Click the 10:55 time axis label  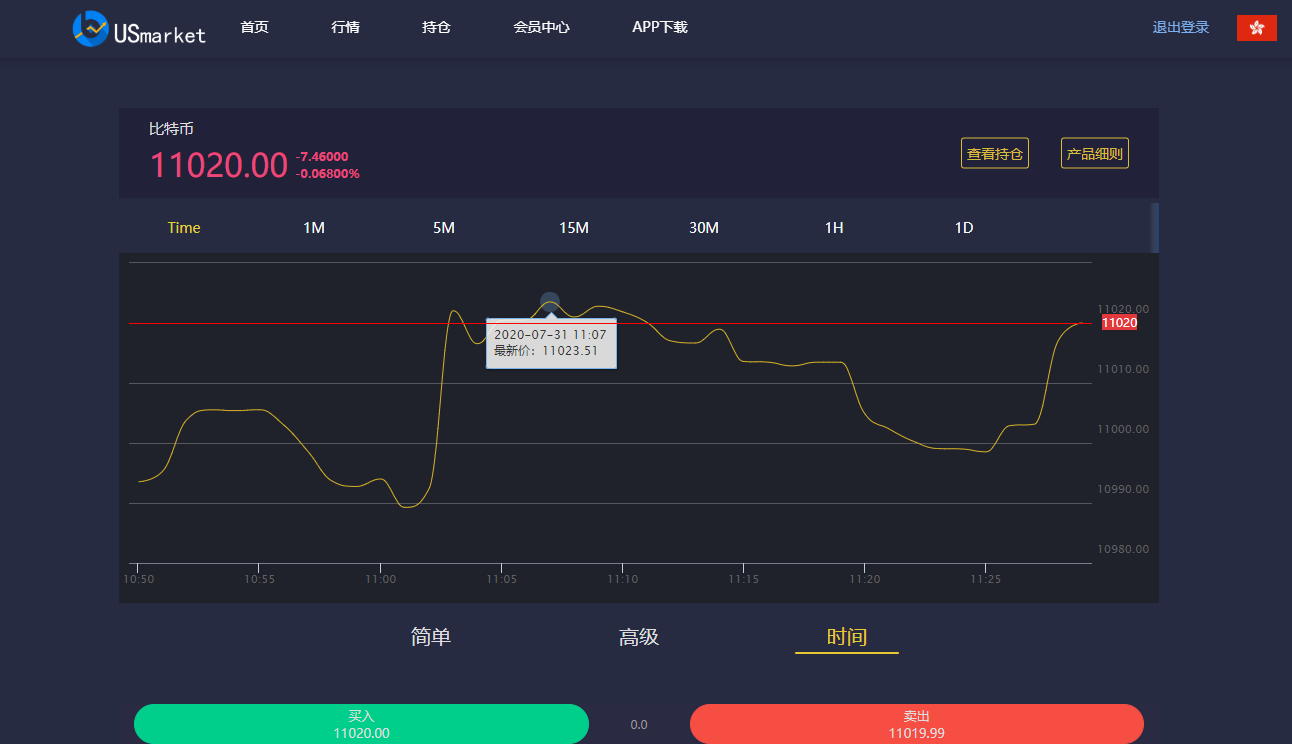pyautogui.click(x=259, y=579)
